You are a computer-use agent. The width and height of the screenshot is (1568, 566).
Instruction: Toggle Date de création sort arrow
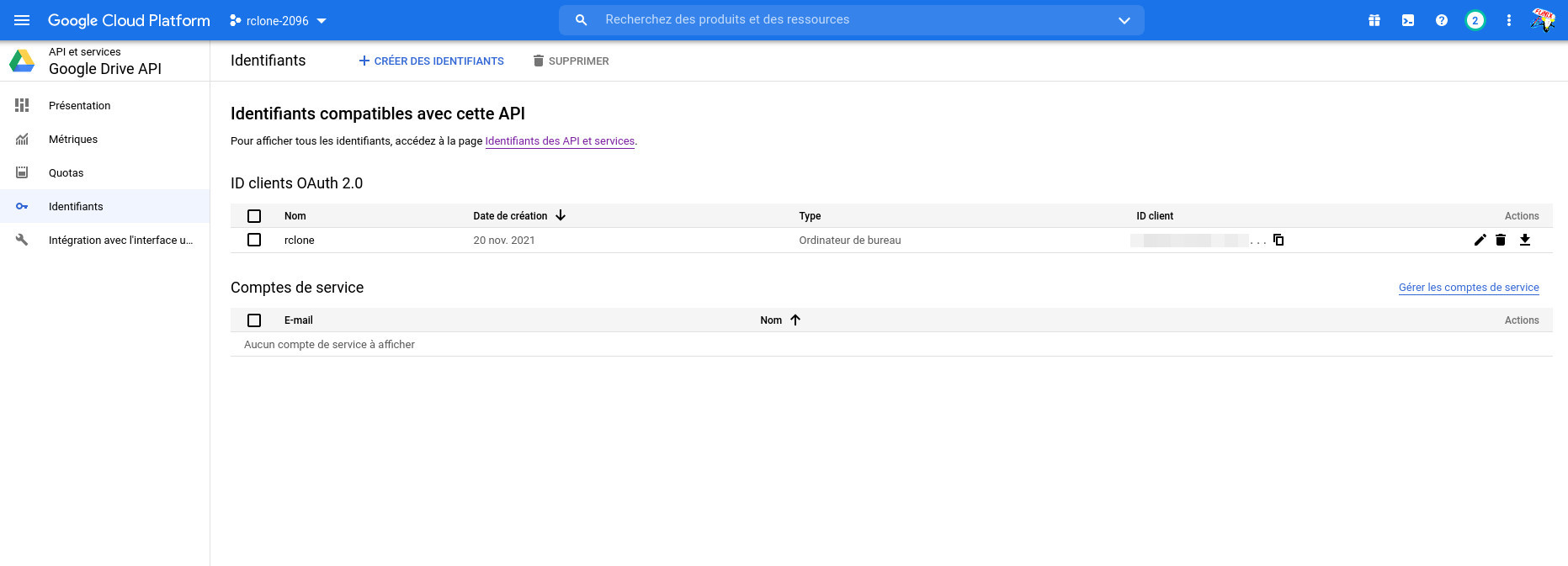(561, 215)
